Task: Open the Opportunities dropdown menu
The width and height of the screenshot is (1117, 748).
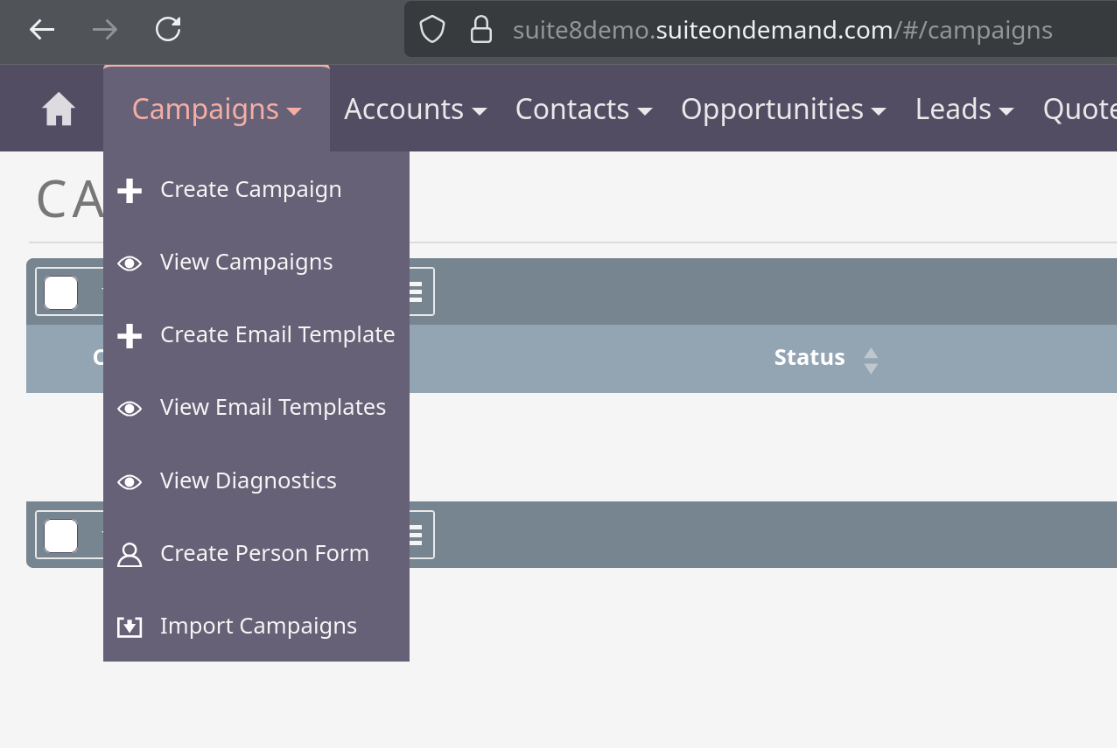Action: click(784, 110)
